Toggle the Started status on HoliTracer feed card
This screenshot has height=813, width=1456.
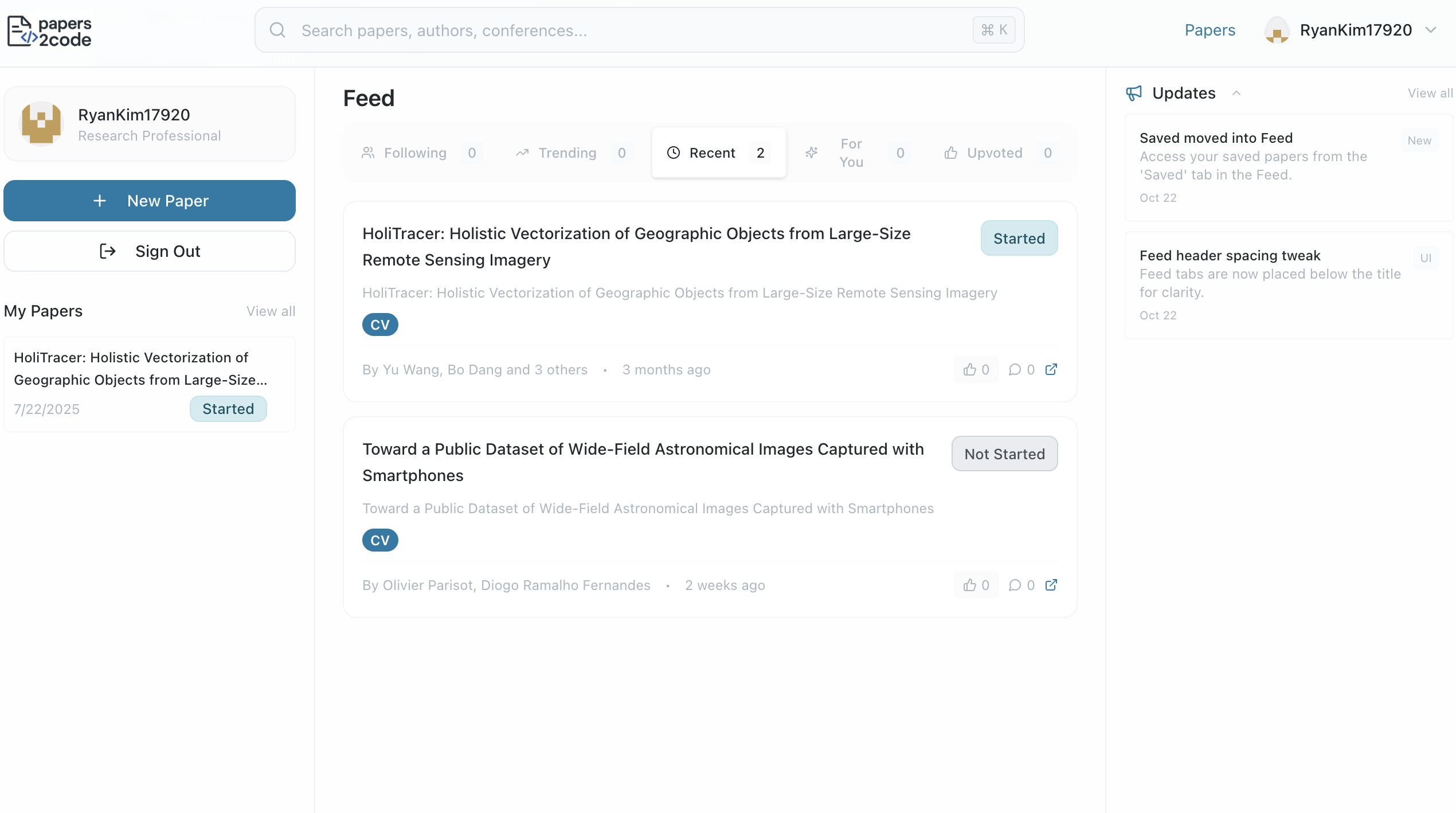pos(1019,239)
